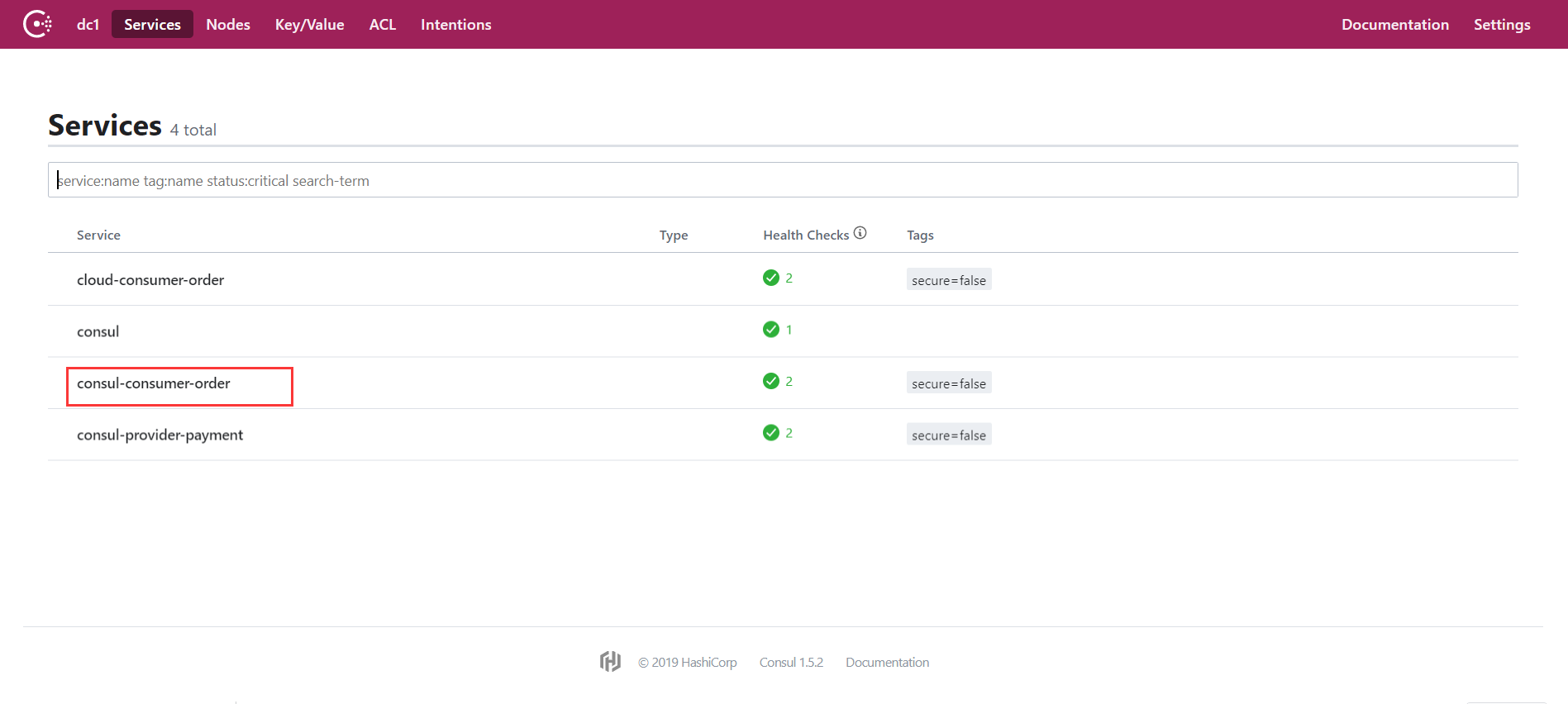Click the Consul logo icon
Image resolution: width=1568 pixels, height=704 pixels.
[37, 24]
